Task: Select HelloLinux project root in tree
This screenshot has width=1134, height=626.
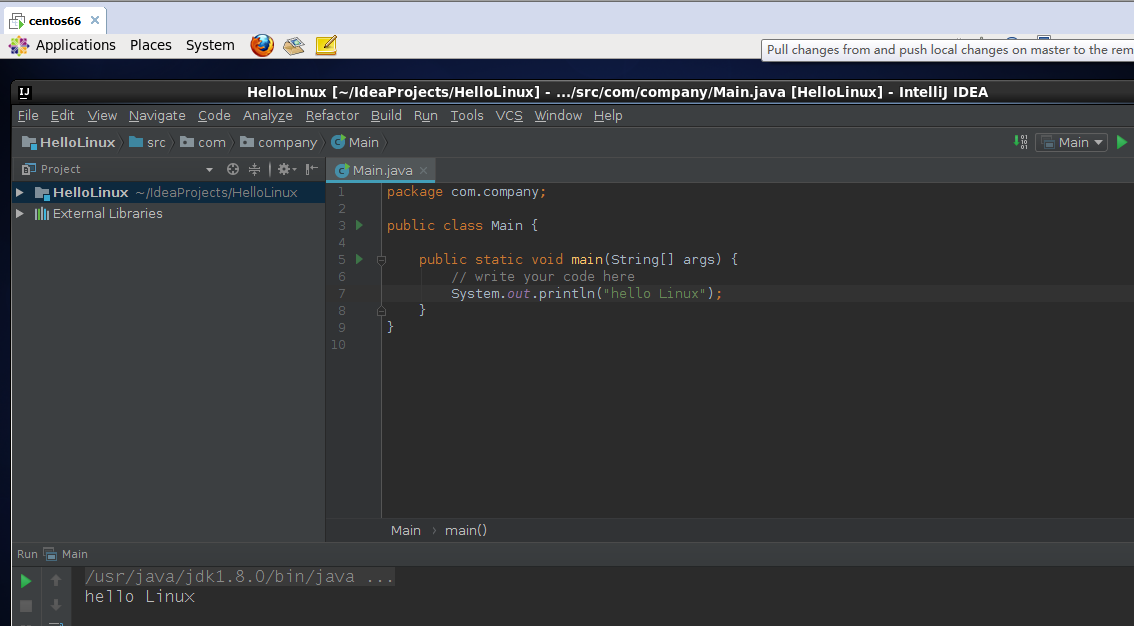Action: pyautogui.click(x=169, y=192)
